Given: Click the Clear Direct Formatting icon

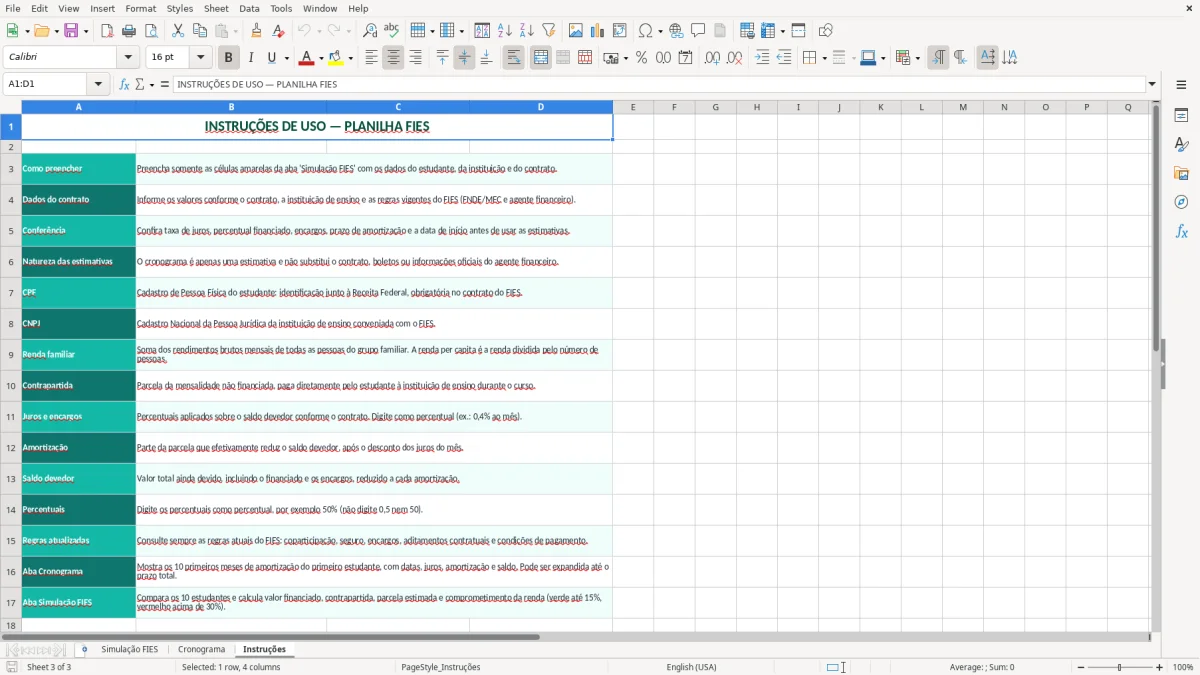Looking at the screenshot, I should click(x=279, y=31).
